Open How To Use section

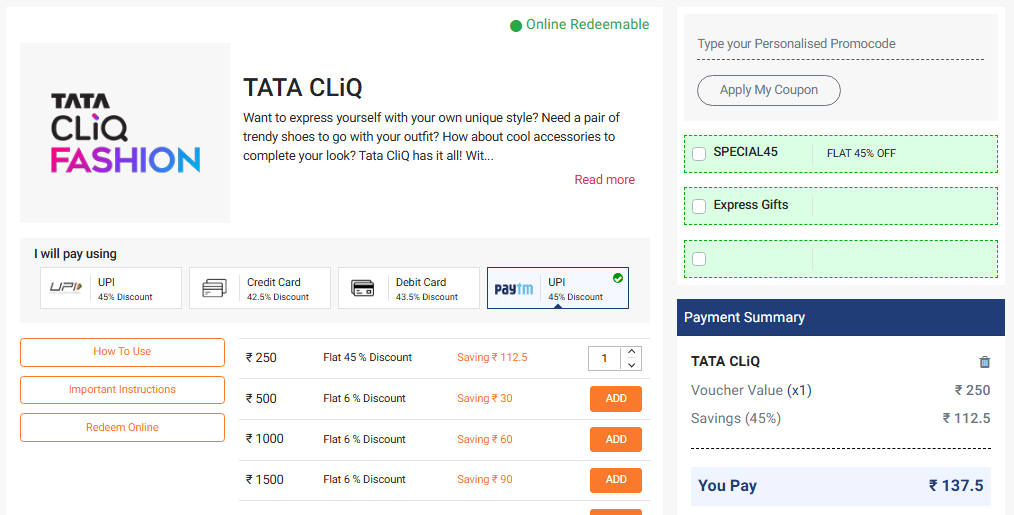click(122, 352)
